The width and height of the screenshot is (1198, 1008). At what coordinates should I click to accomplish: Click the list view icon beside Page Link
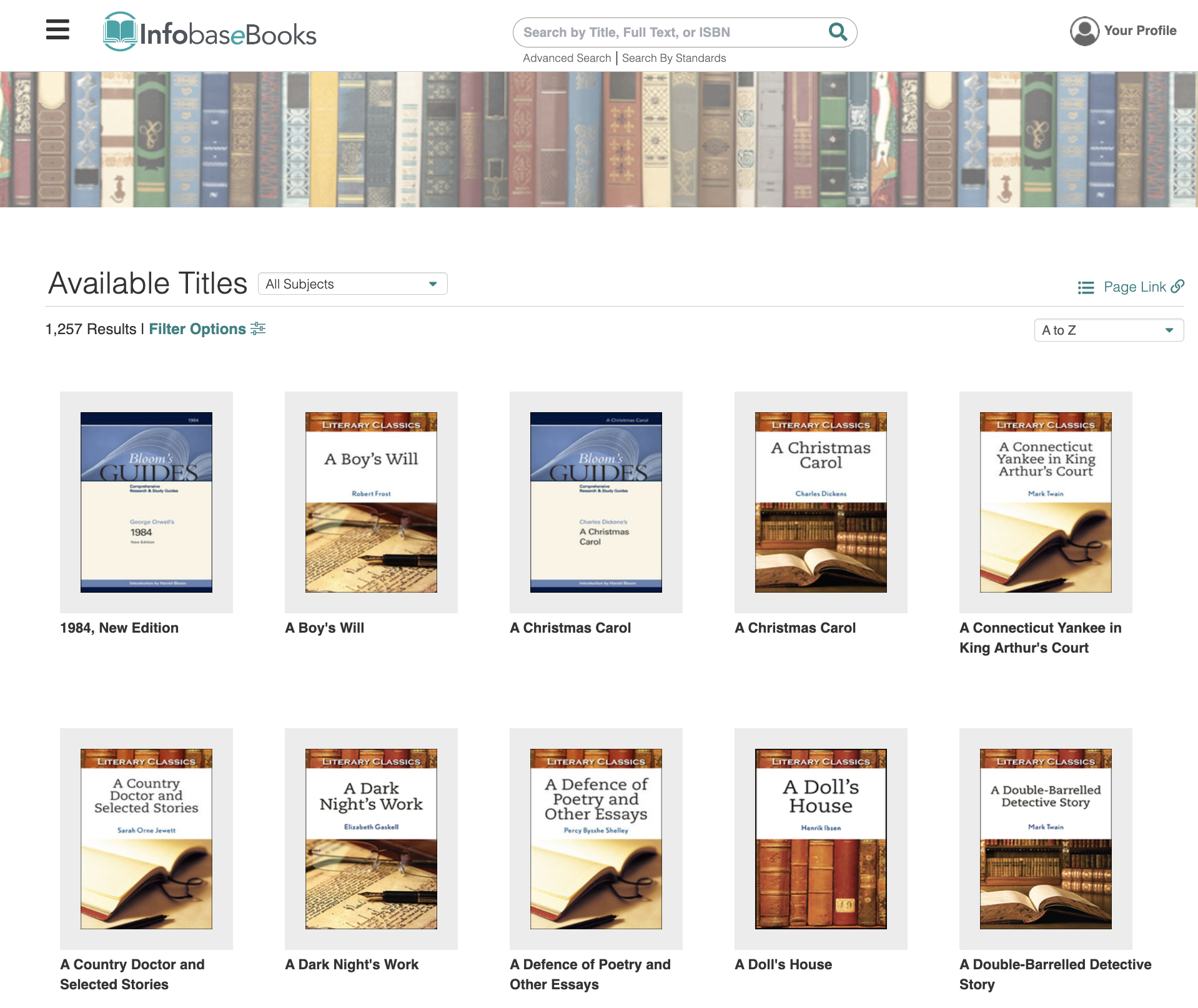(x=1086, y=287)
